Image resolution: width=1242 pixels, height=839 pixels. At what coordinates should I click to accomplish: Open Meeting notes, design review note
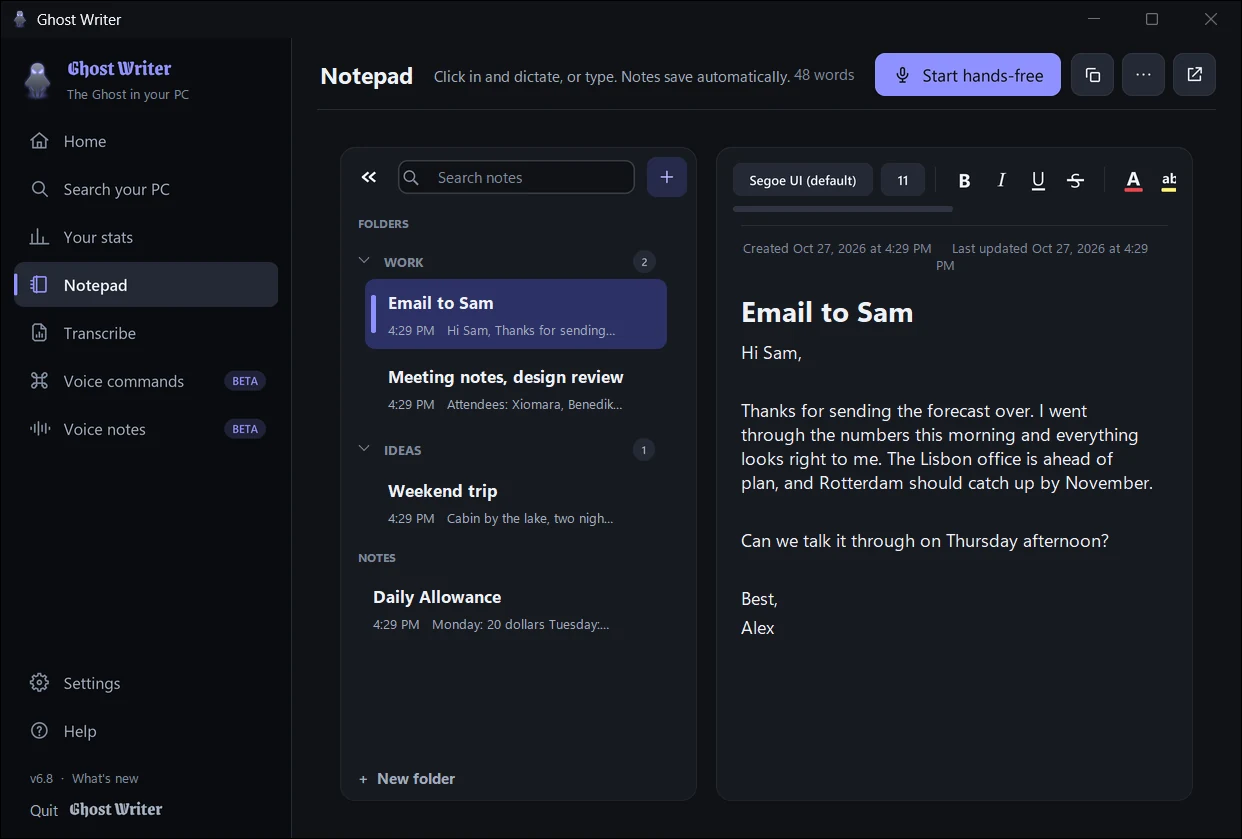516,389
